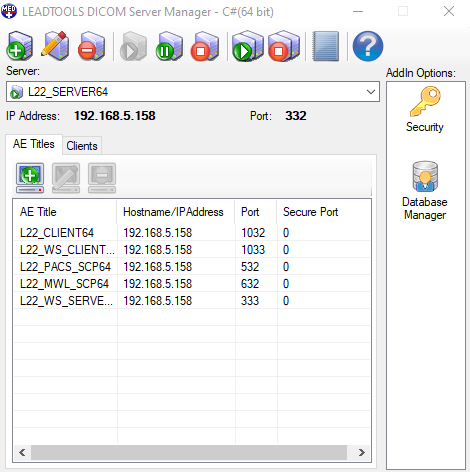Switch to the Clients tab
Screen dimensions: 470x472
coord(82,146)
